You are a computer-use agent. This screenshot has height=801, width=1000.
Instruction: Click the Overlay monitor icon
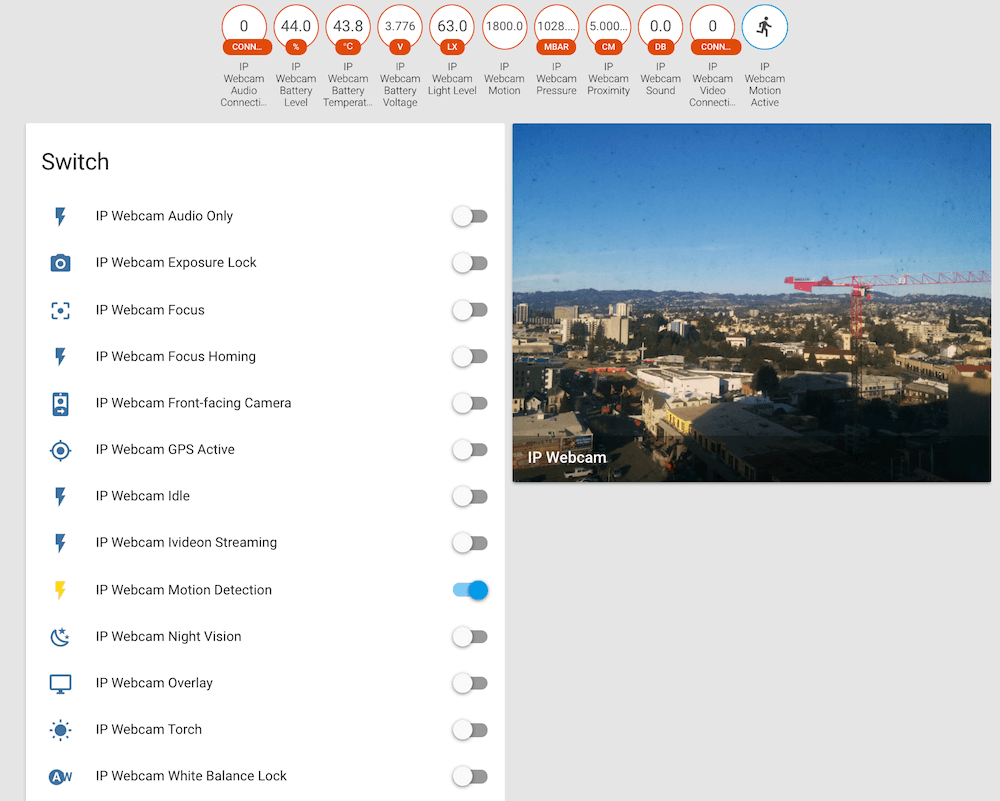point(61,684)
